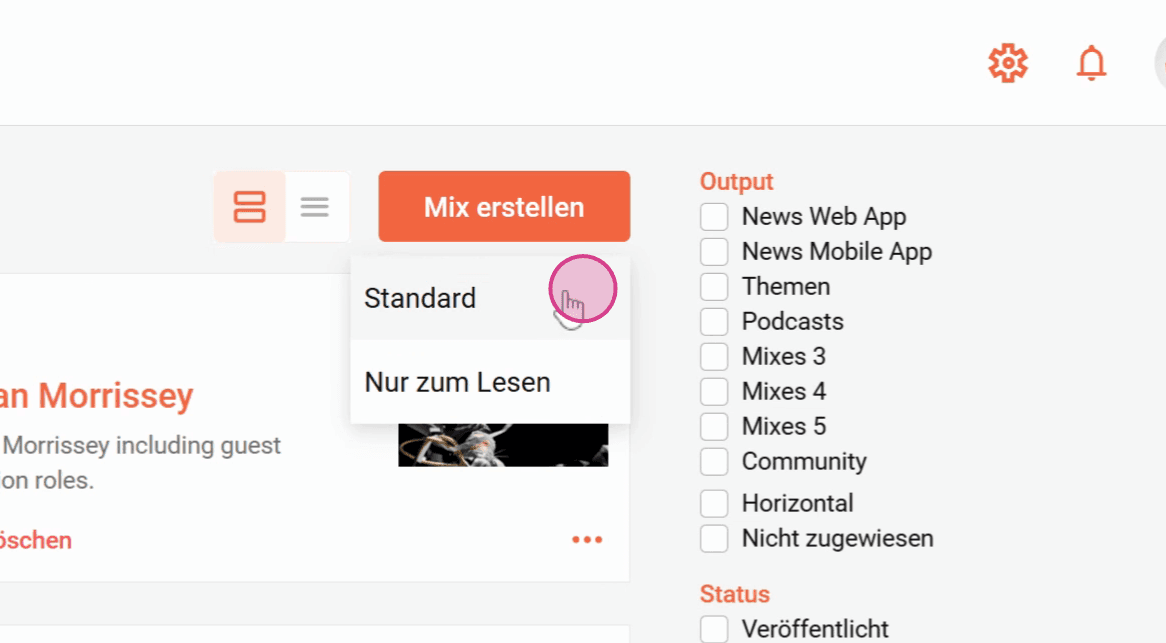Choose Nur zum Lesen option

pos(490,382)
